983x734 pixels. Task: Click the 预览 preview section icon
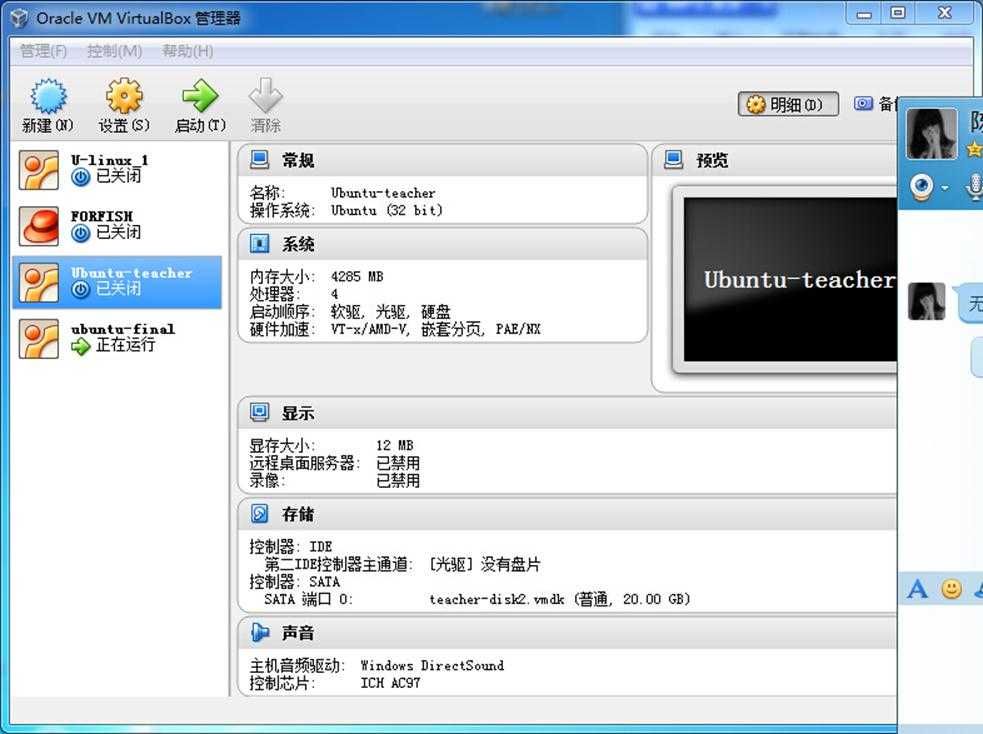tap(673, 160)
